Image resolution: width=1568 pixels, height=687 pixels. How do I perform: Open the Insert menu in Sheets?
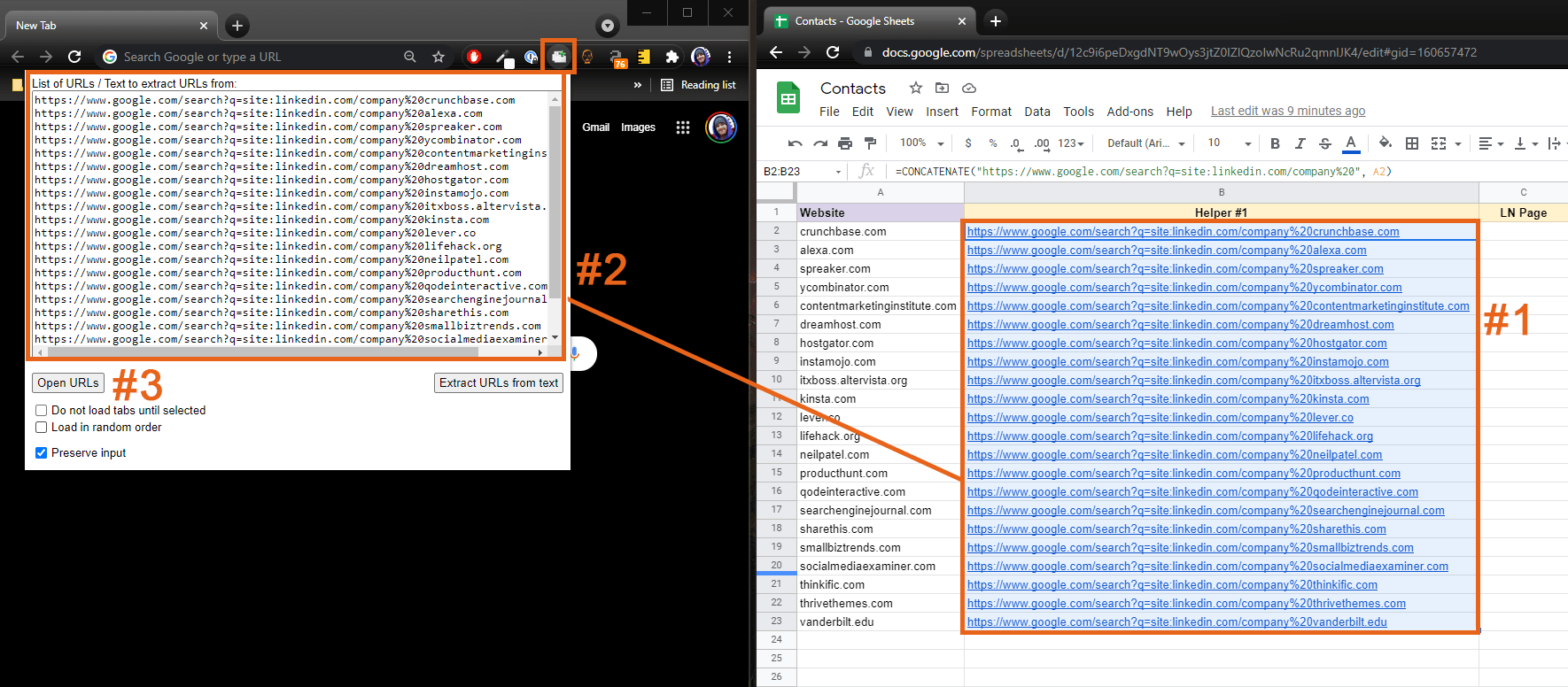tap(943, 112)
